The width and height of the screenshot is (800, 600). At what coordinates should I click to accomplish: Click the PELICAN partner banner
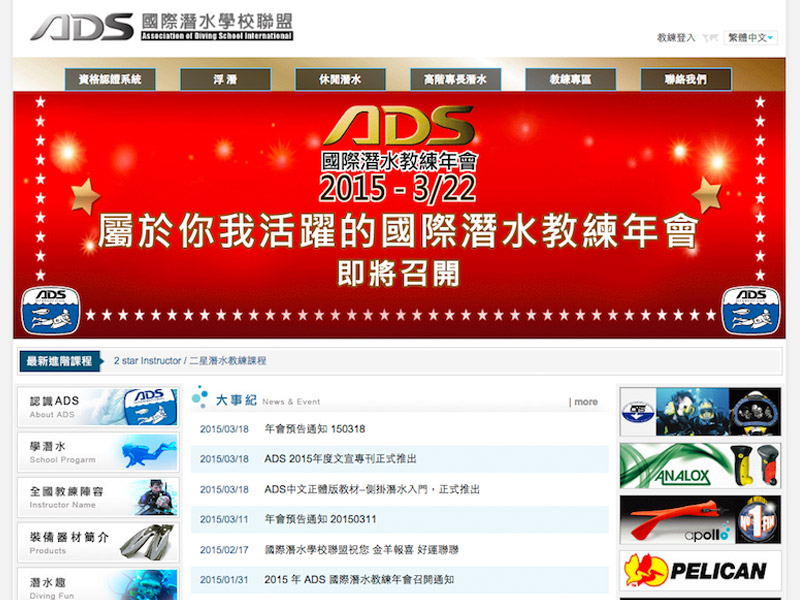click(700, 570)
